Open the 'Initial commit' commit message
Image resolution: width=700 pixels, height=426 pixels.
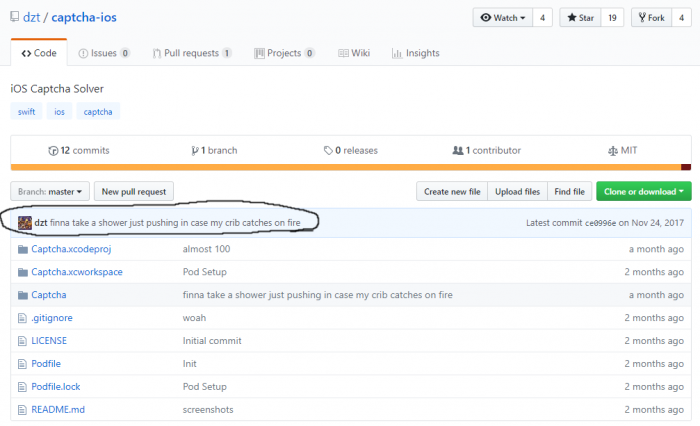point(212,341)
